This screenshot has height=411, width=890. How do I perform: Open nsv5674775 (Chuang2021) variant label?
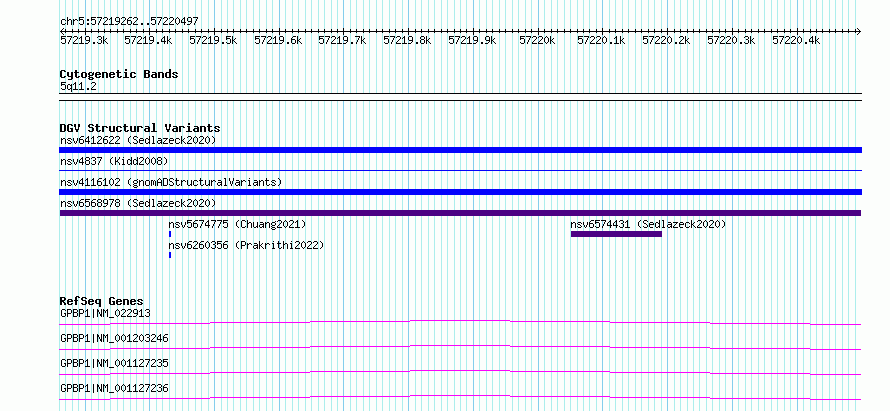[237, 224]
